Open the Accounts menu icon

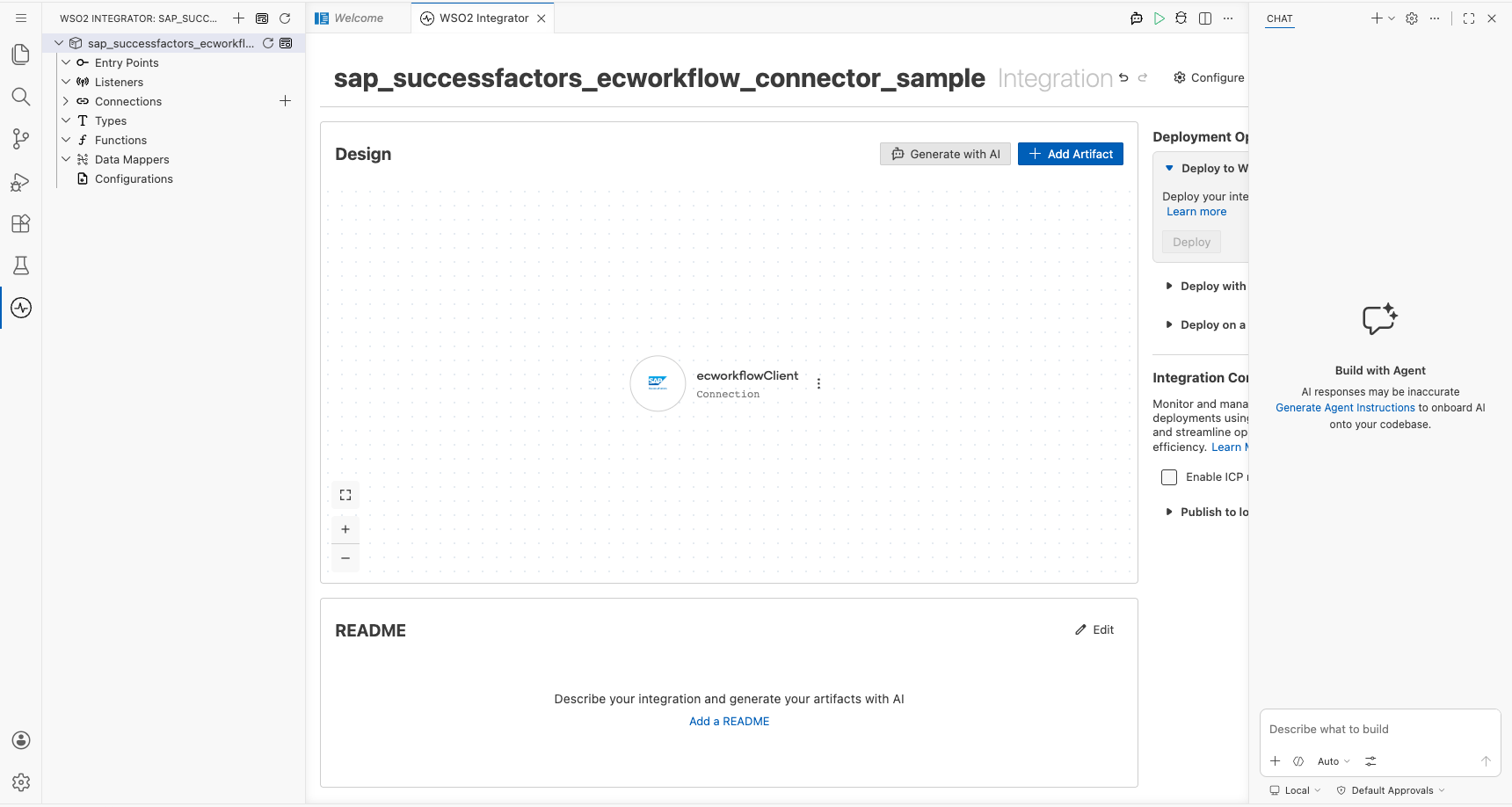pyautogui.click(x=21, y=740)
